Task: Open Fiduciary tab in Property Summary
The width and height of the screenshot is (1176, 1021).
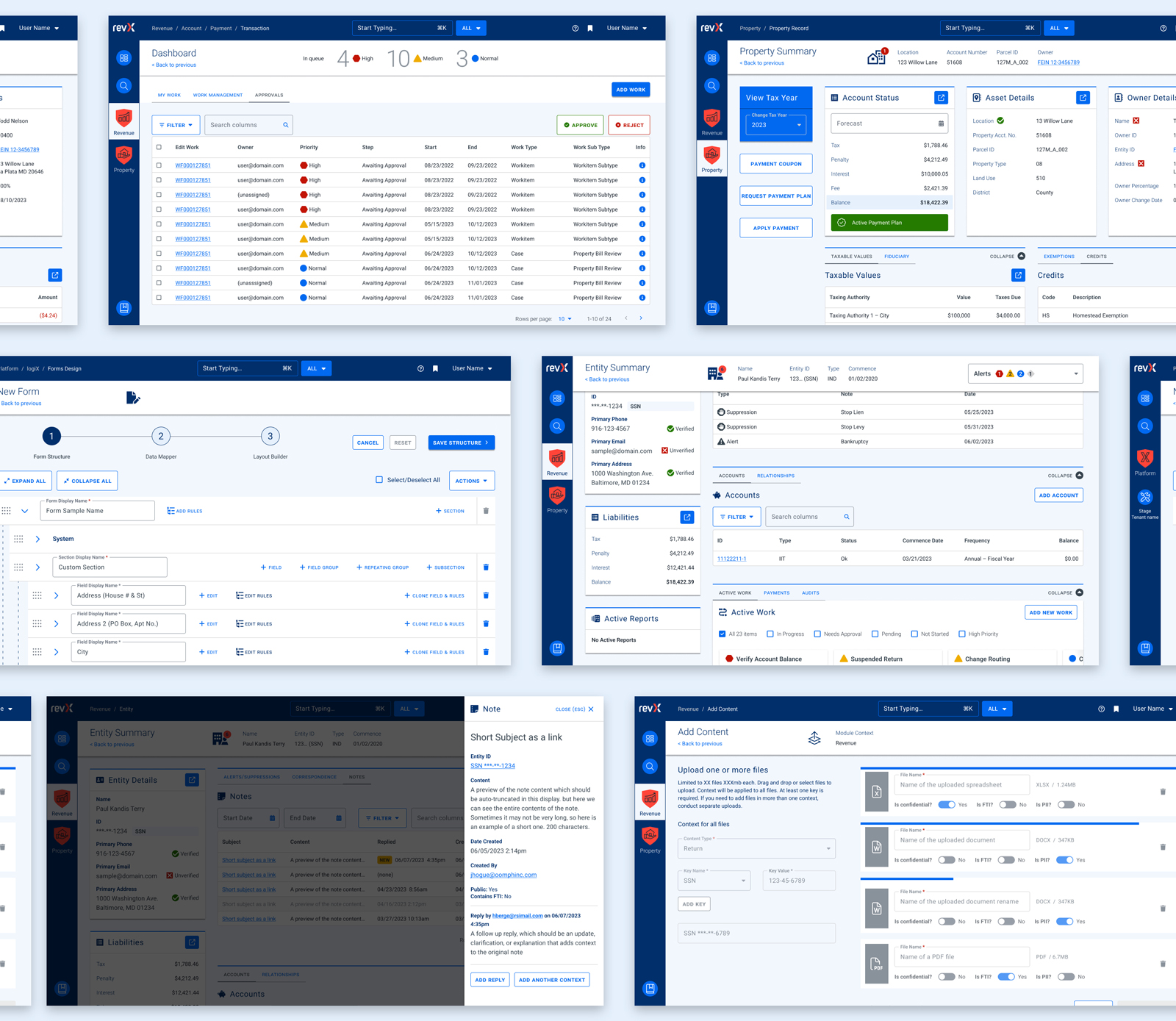Action: pos(897,257)
